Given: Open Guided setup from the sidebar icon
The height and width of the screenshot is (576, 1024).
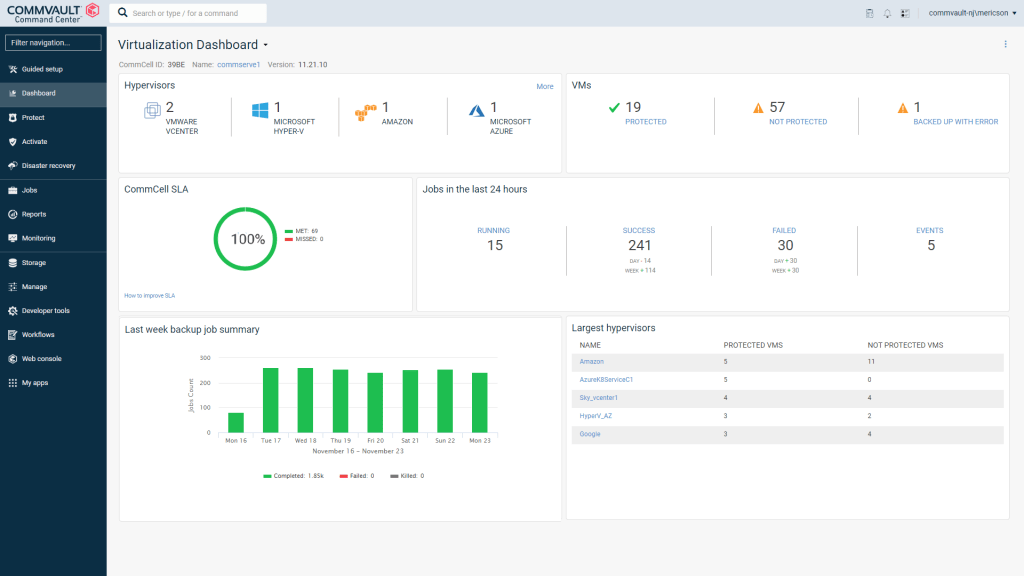Looking at the screenshot, I should pyautogui.click(x=12, y=69).
